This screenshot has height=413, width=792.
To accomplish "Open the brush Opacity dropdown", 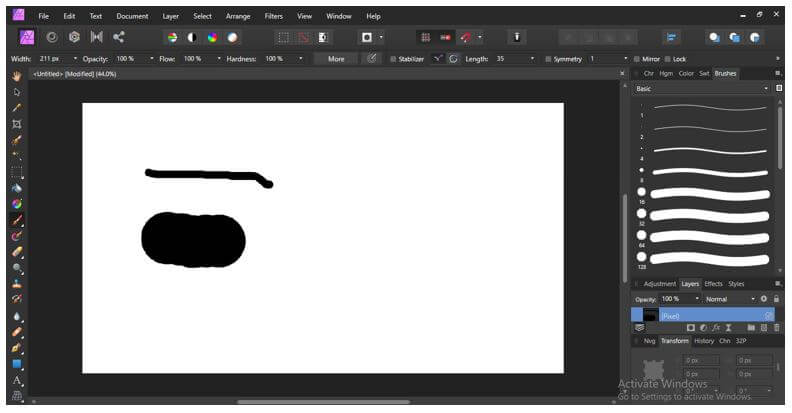I will tap(152, 59).
